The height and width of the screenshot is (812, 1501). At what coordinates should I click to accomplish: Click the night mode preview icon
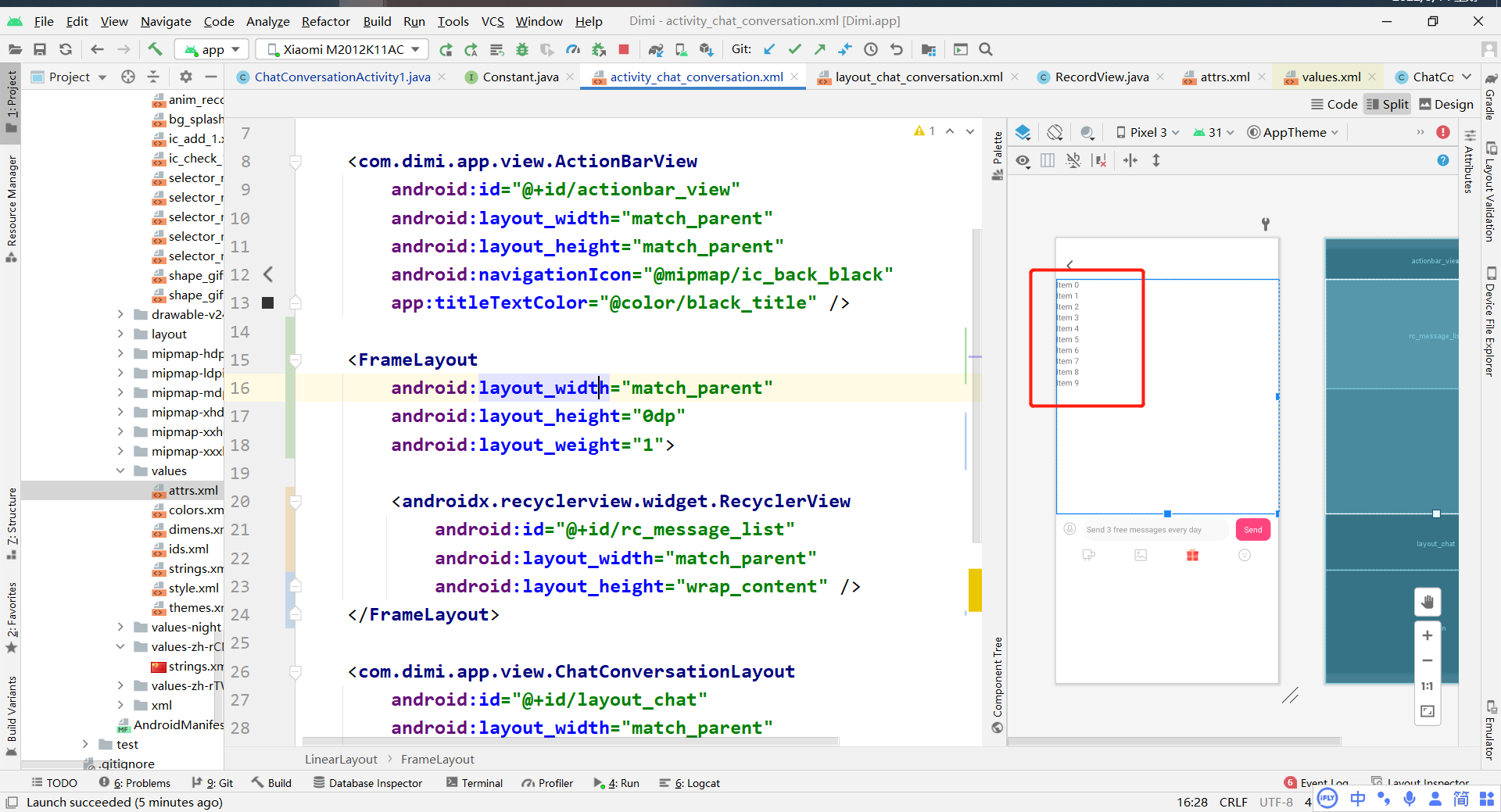[1087, 132]
